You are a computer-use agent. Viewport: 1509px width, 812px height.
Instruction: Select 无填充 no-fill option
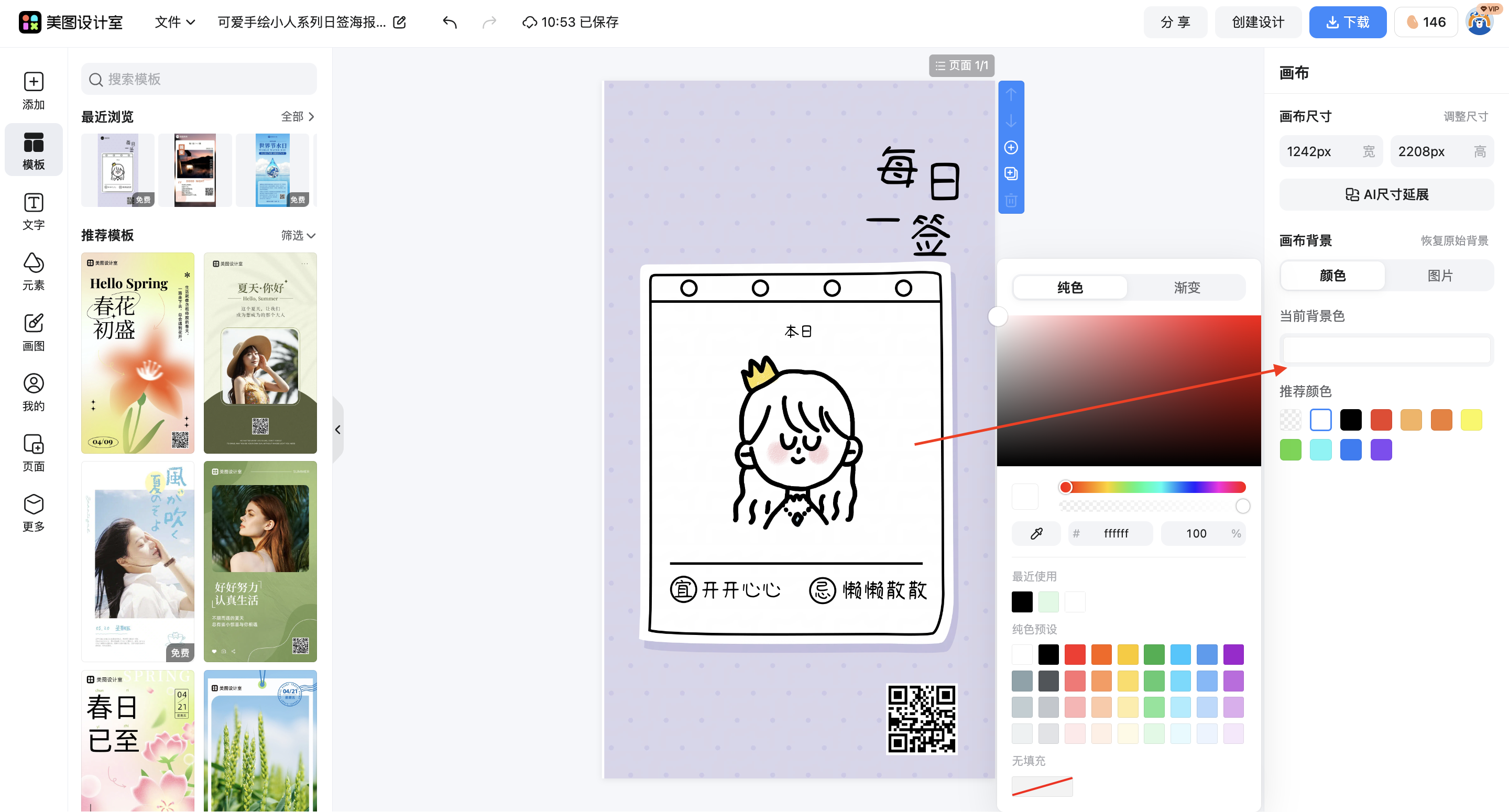coord(1042,786)
